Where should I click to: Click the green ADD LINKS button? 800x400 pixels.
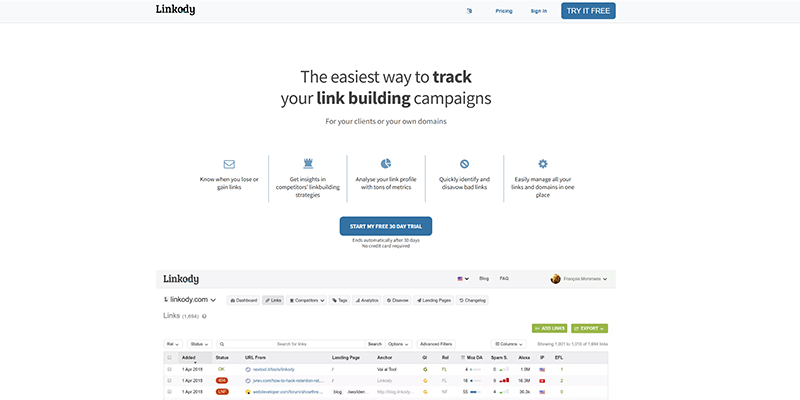pos(549,329)
